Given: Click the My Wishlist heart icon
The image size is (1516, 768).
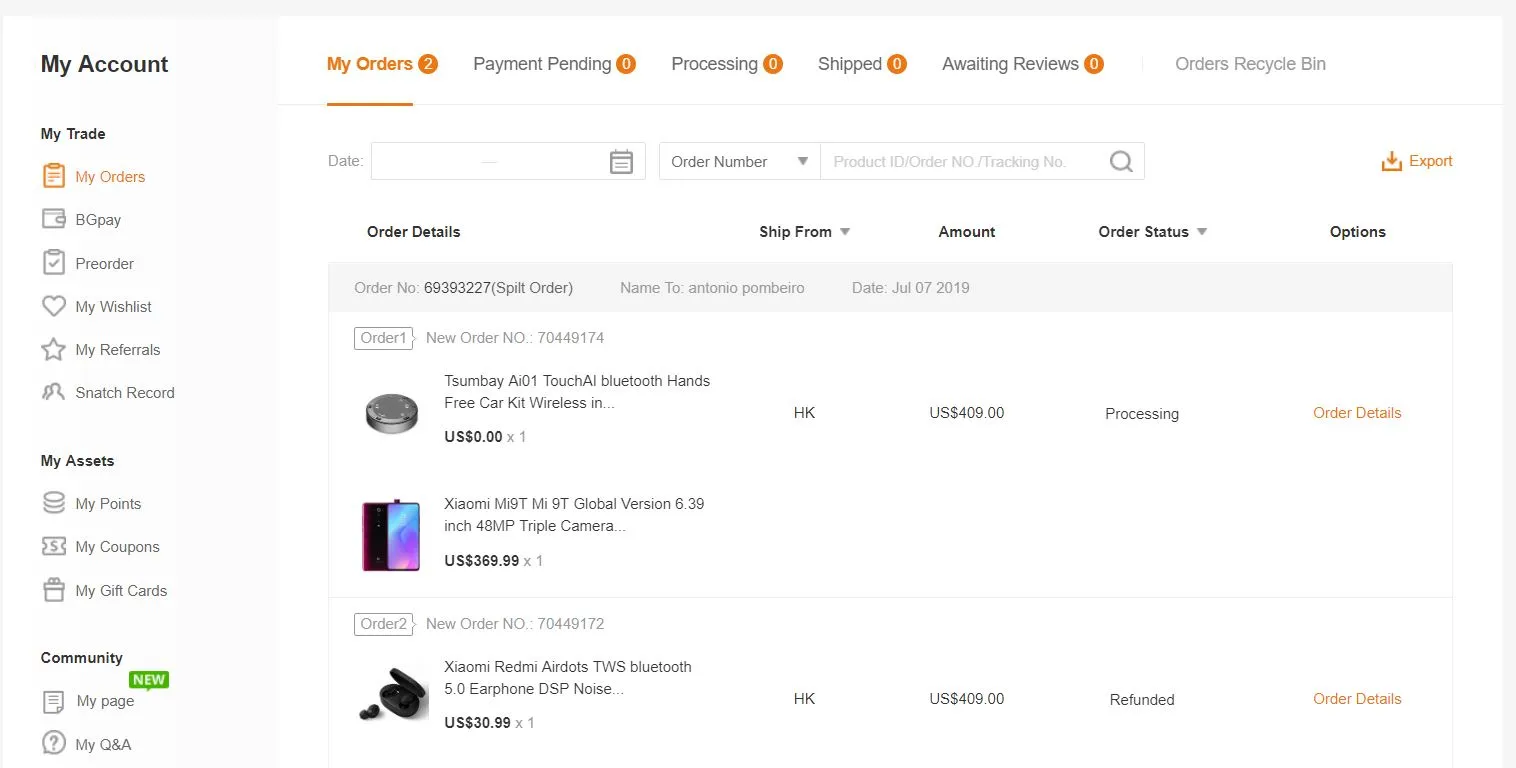Looking at the screenshot, I should click(54, 306).
